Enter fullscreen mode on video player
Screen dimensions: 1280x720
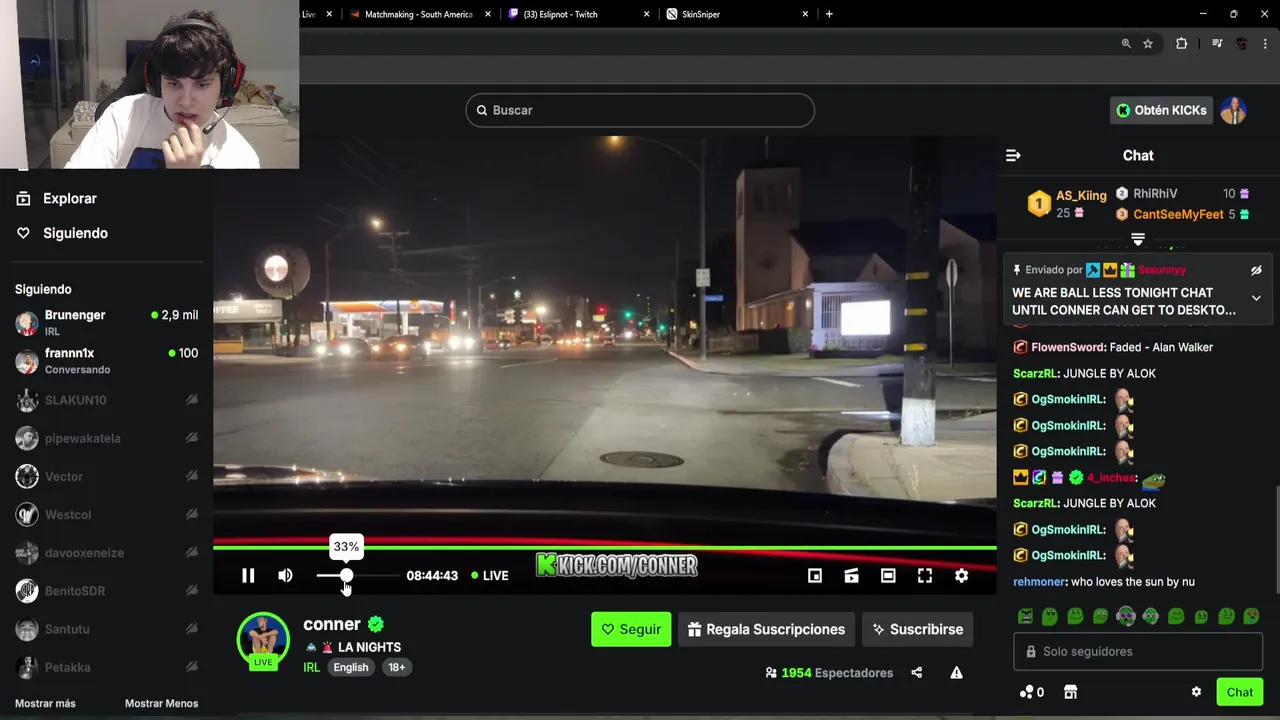(x=924, y=575)
